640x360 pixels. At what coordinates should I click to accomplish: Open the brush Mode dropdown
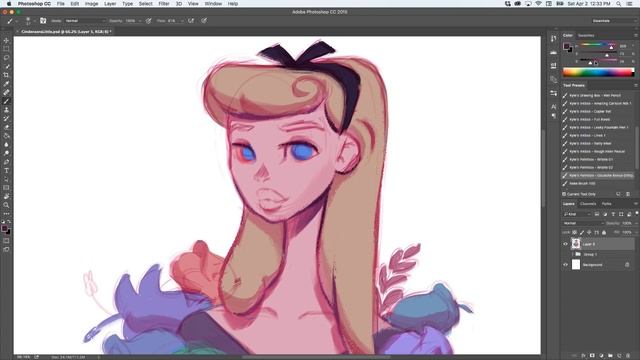(x=85, y=20)
